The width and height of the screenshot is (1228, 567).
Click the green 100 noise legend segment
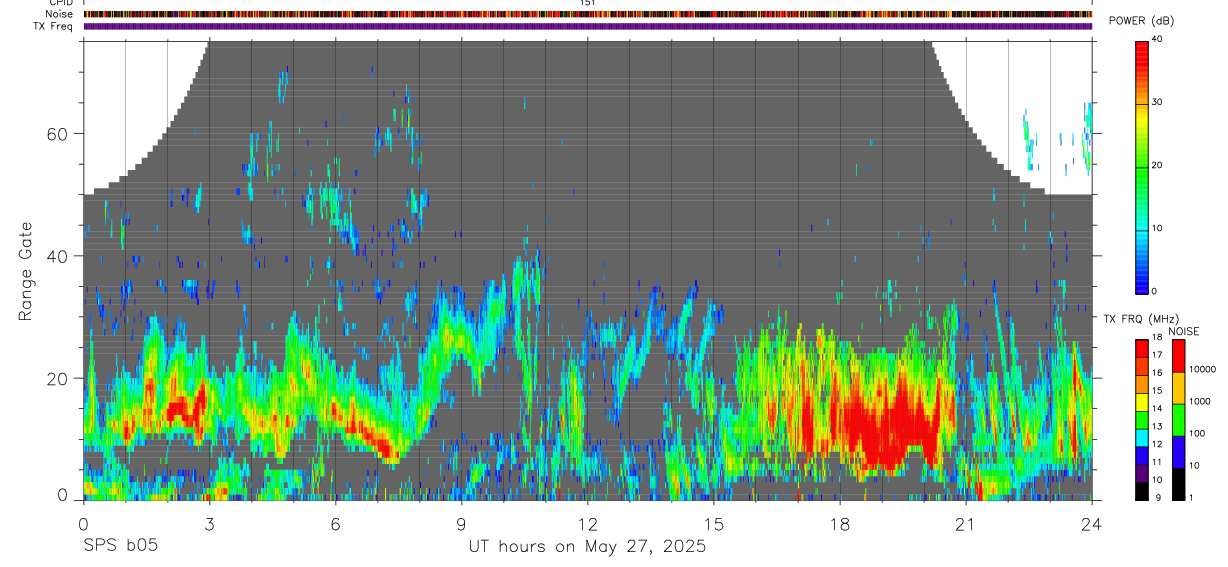point(1178,420)
